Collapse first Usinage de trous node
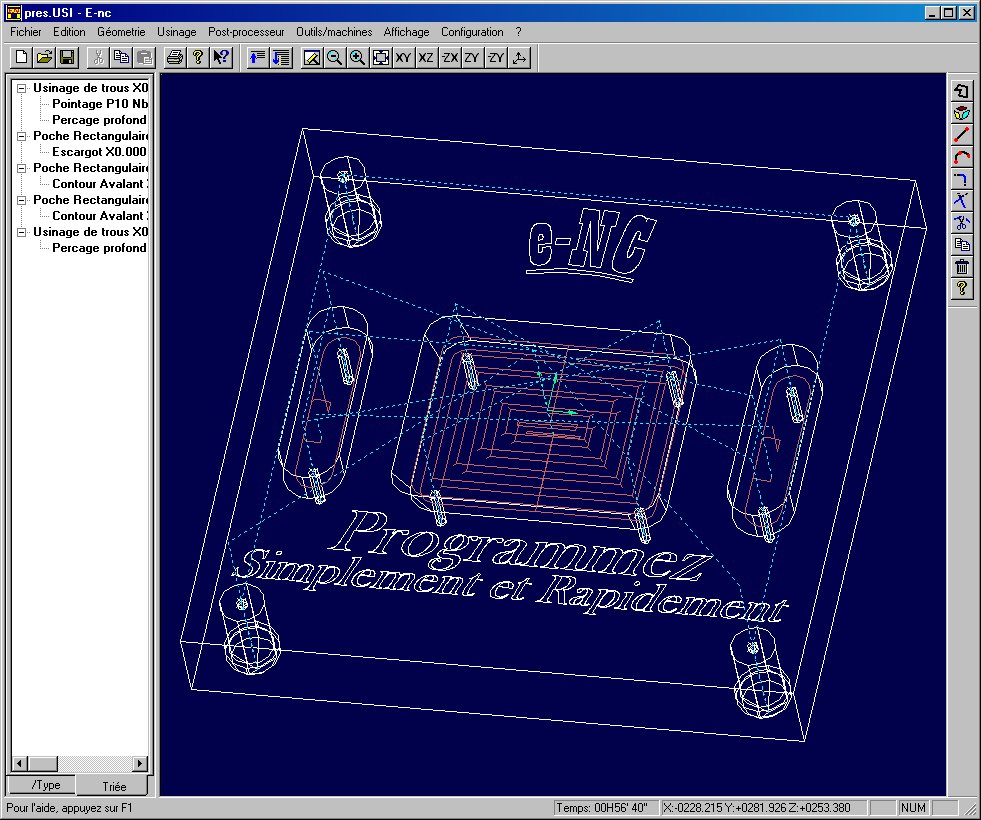Image resolution: width=981 pixels, height=820 pixels. click(21, 88)
